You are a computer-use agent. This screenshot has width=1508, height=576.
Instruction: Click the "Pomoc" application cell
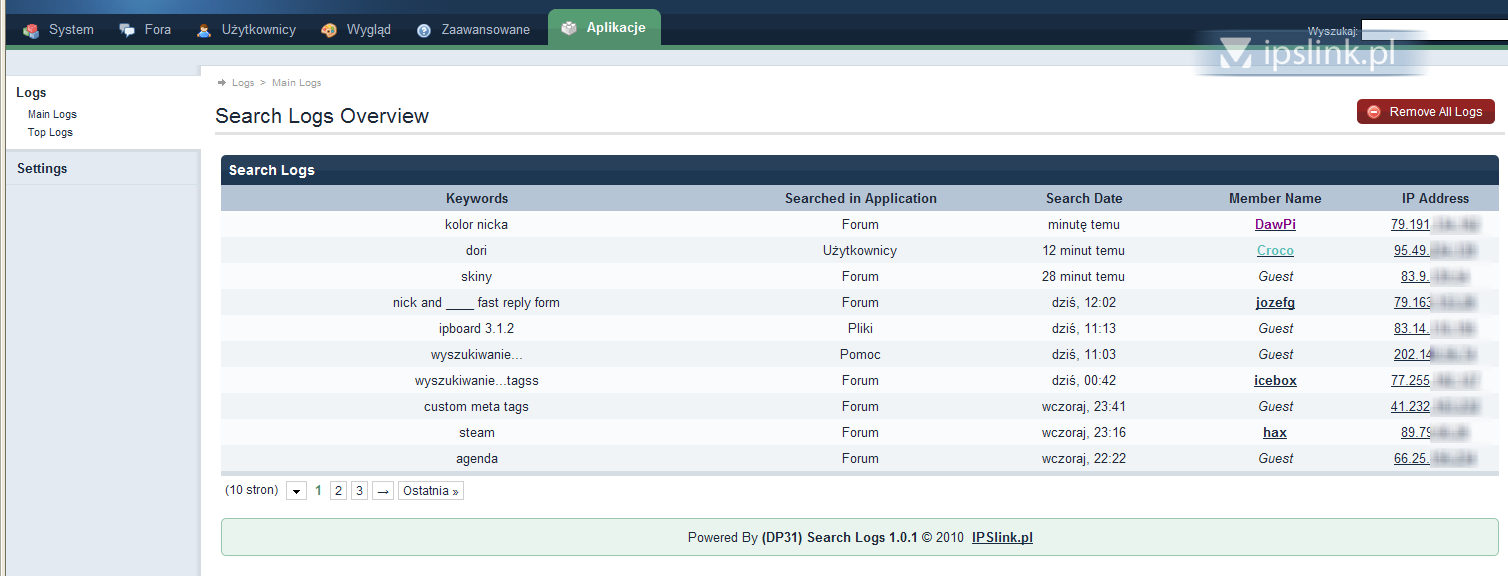pyautogui.click(x=860, y=355)
